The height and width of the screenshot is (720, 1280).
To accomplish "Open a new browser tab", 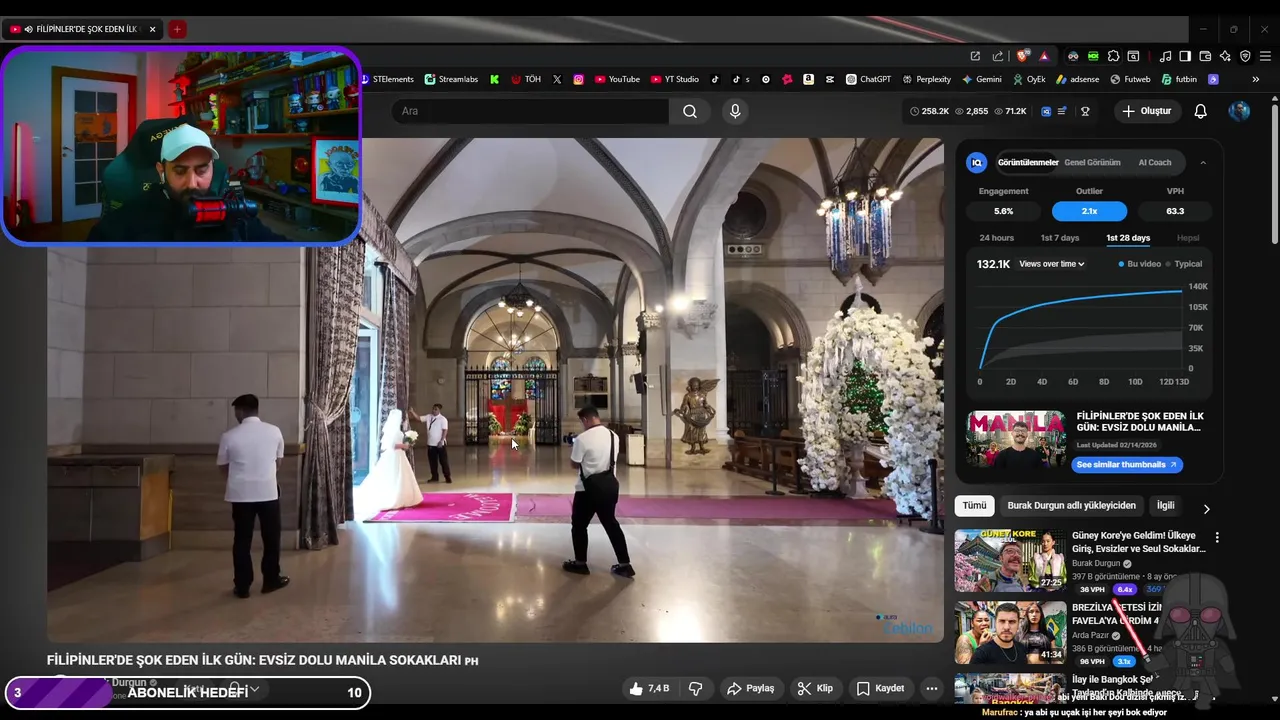I will click(177, 29).
